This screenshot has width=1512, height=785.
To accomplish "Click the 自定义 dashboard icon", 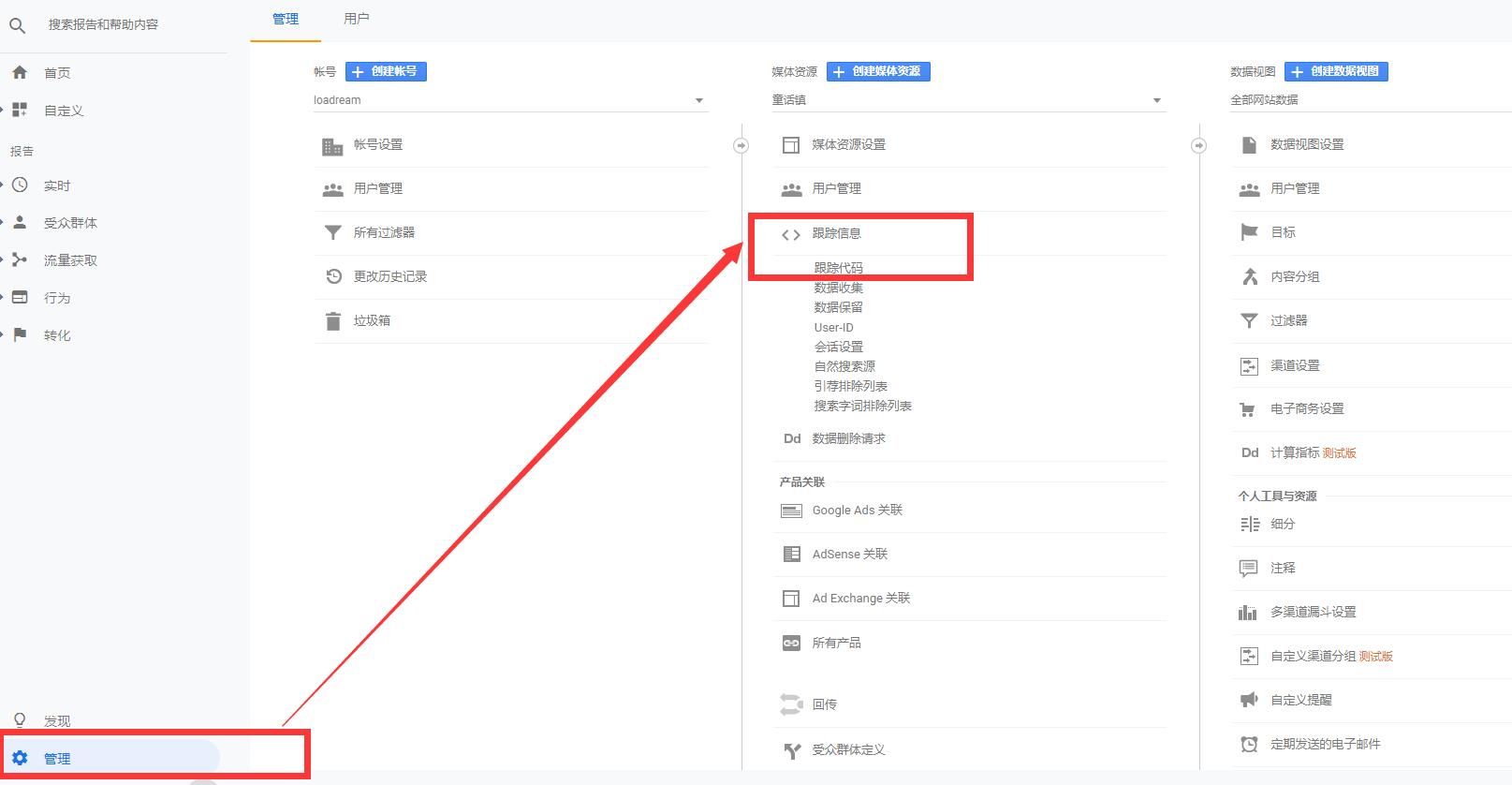I will 20,110.
